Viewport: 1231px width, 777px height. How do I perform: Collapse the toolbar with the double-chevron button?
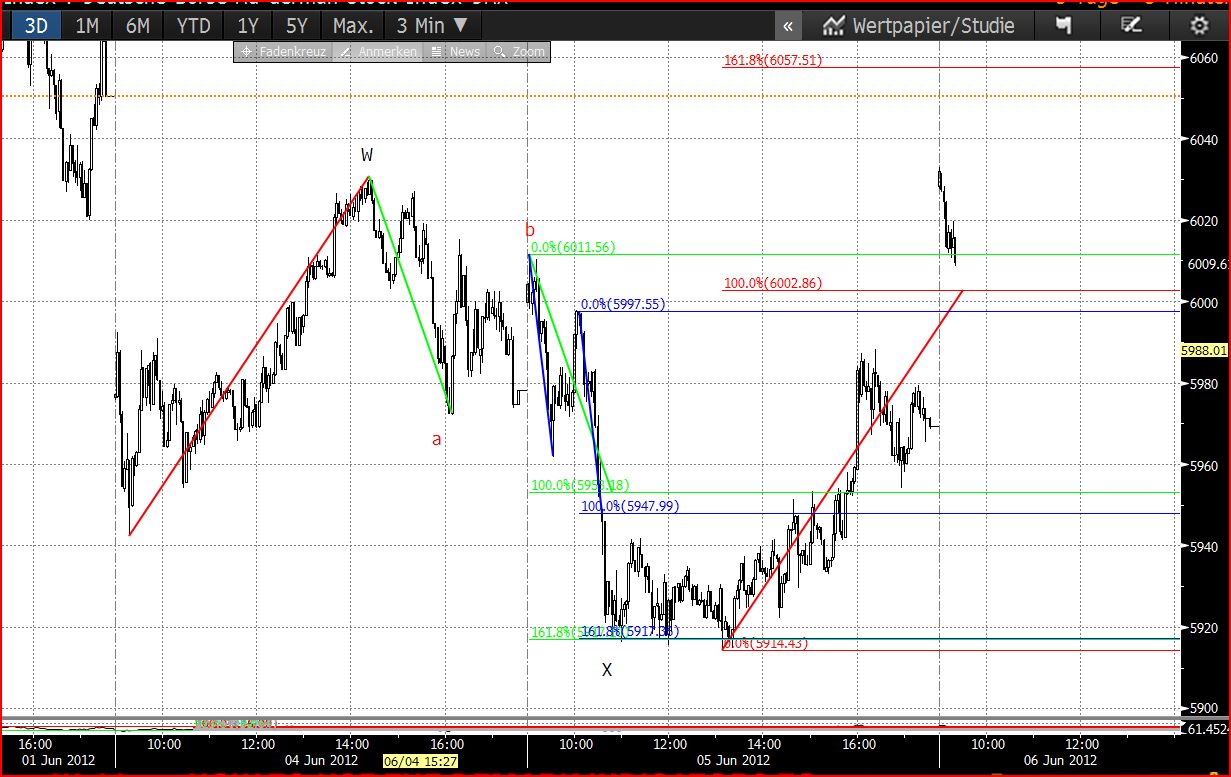788,26
